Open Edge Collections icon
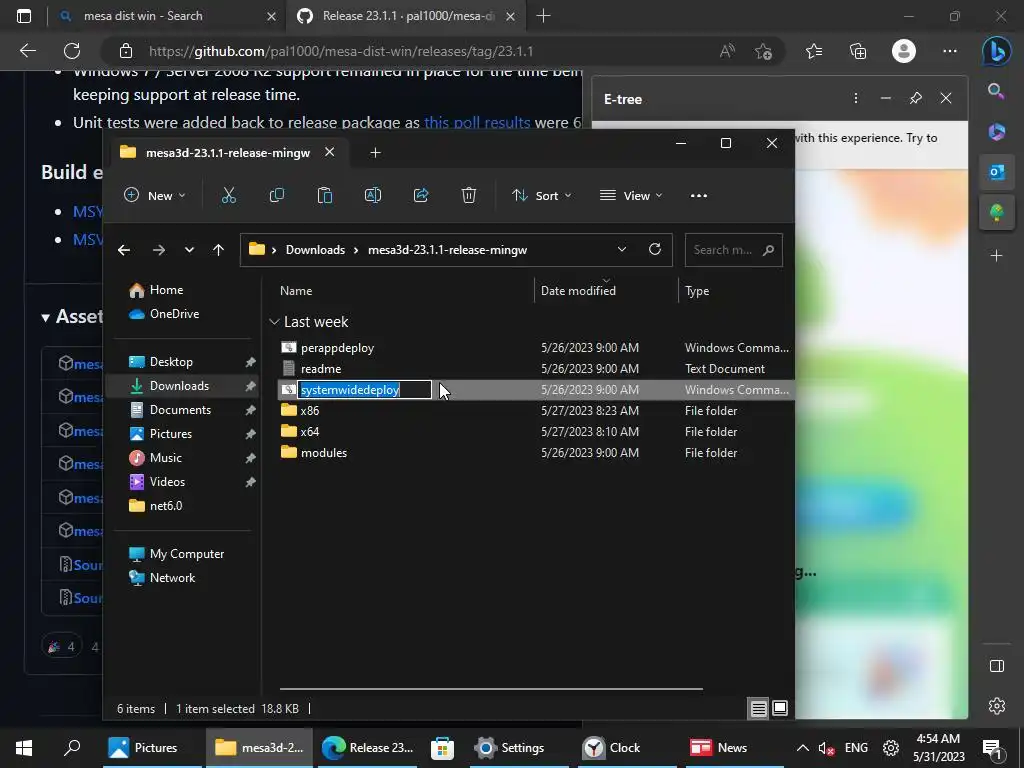The height and width of the screenshot is (768, 1024). [x=858, y=51]
